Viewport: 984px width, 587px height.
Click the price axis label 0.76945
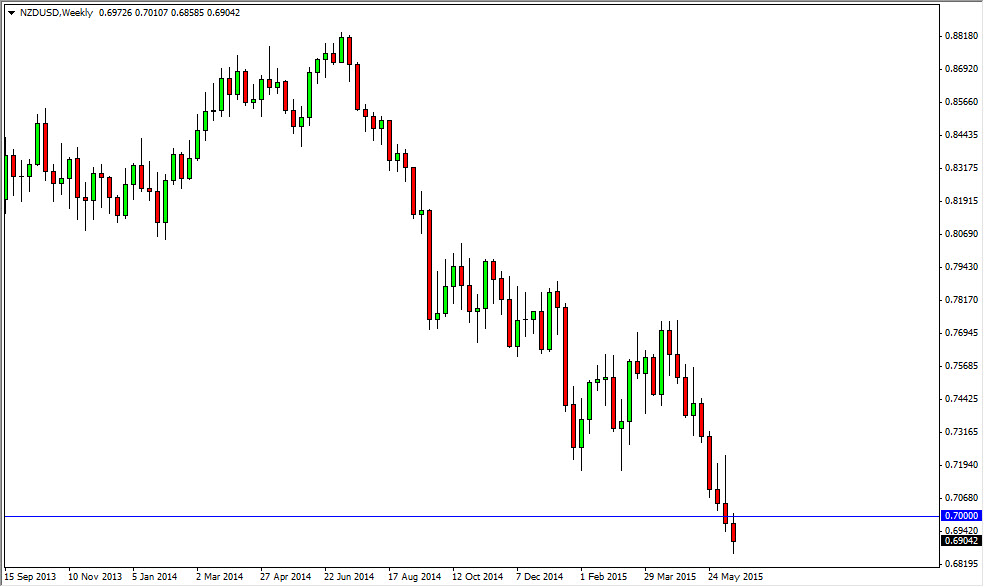tap(959, 332)
